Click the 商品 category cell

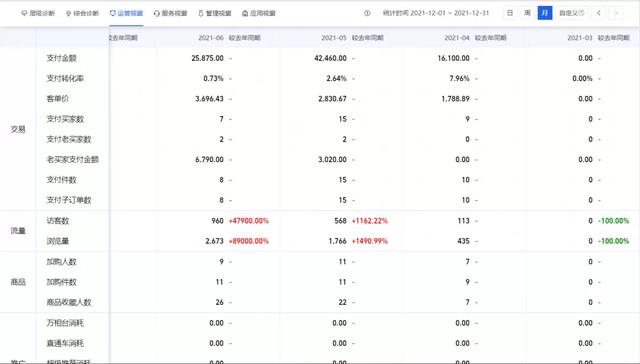click(18, 282)
